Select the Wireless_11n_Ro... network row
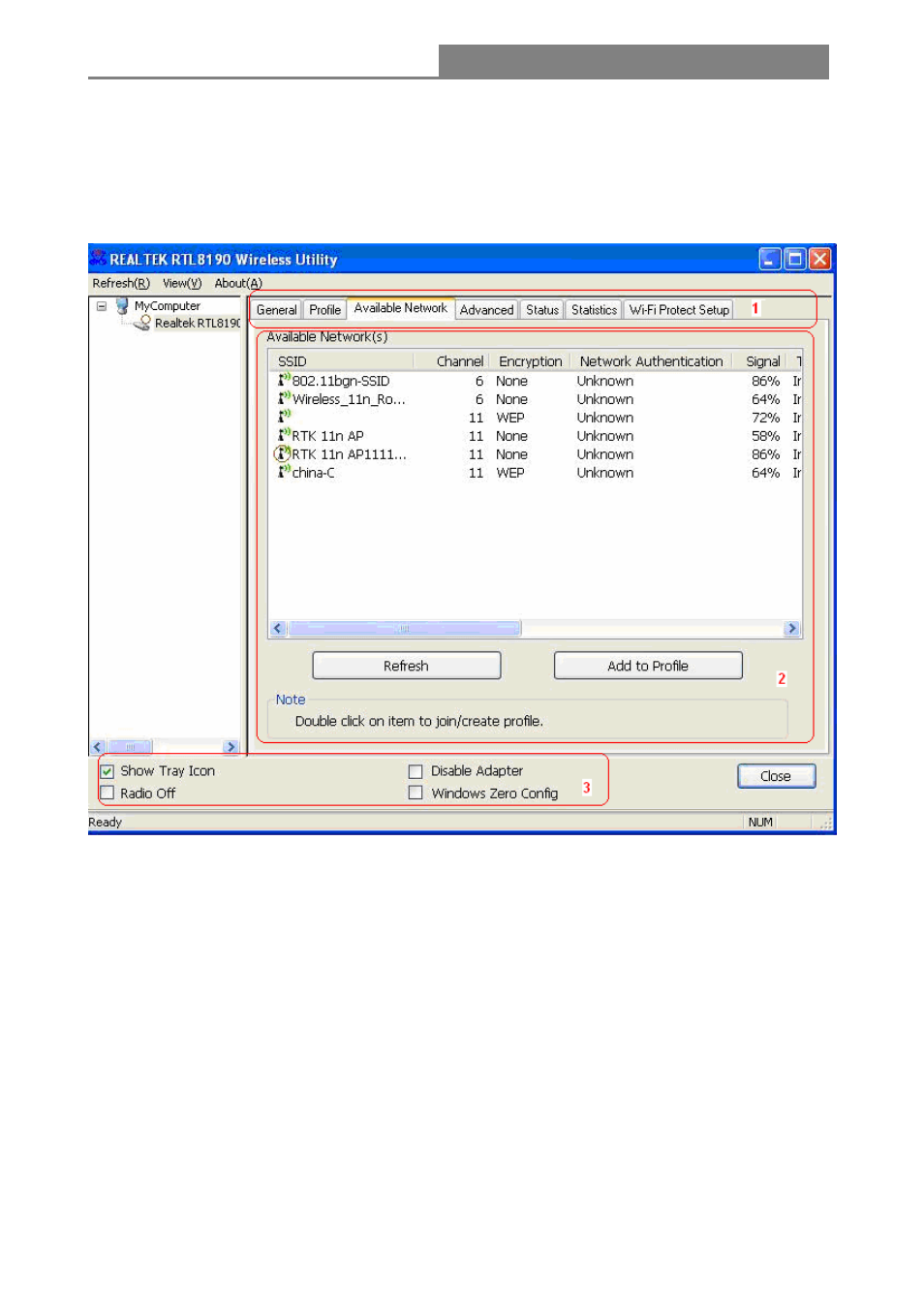The image size is (924, 1308). tap(536, 399)
